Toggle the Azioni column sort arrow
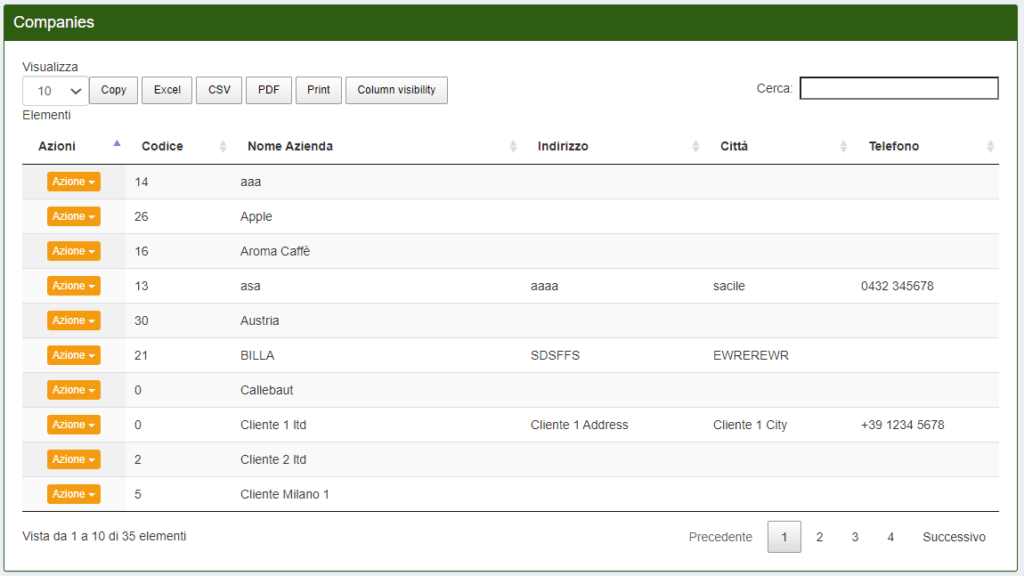 click(x=117, y=145)
